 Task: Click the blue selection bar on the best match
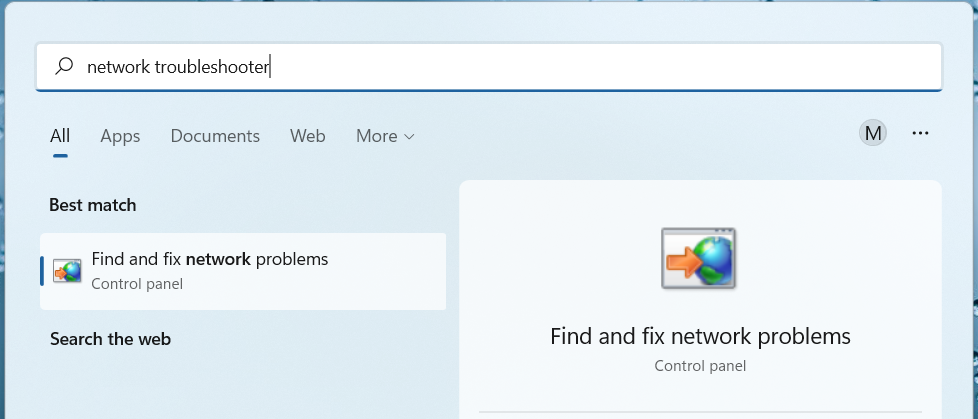point(42,271)
